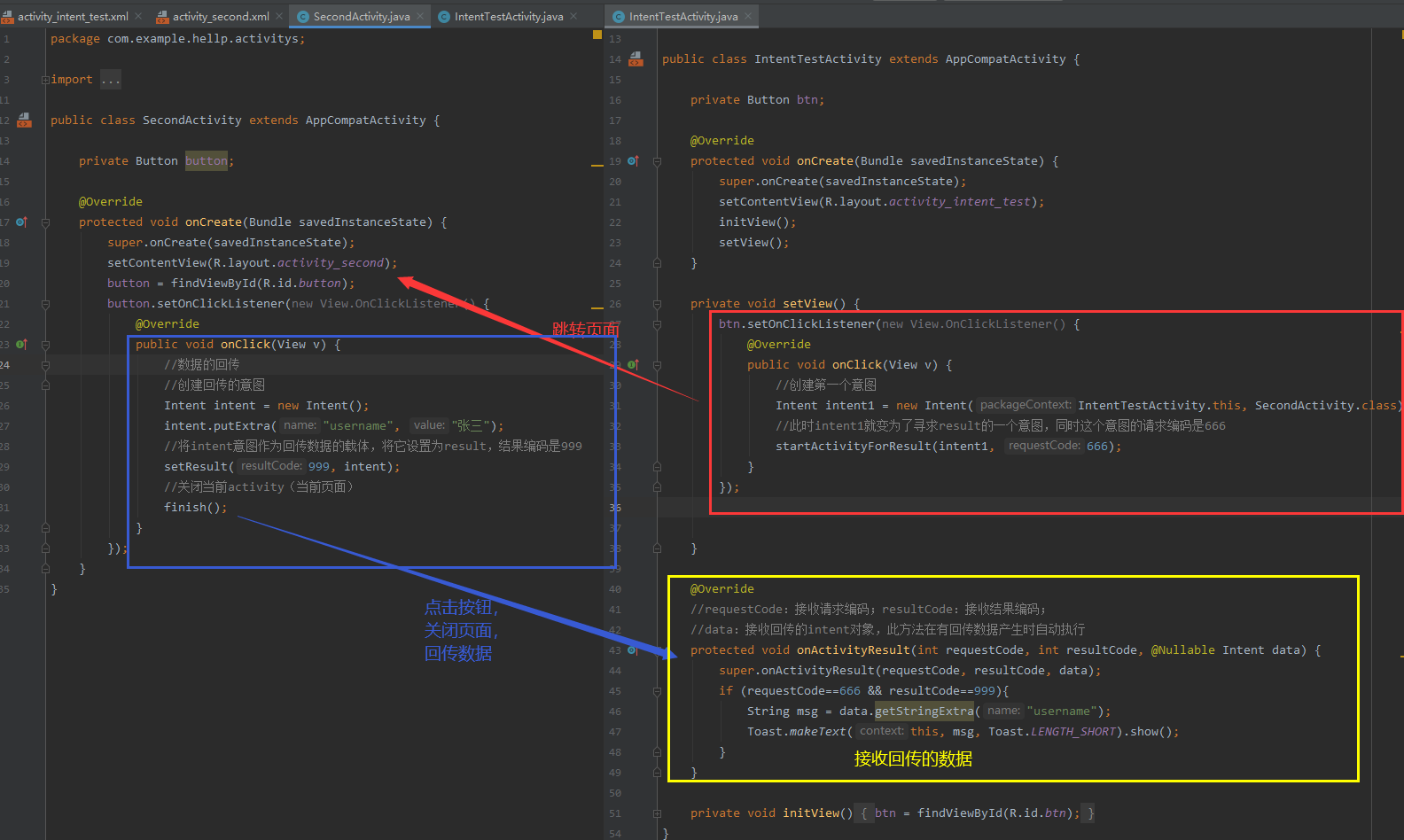Click 'activity_second' layout reference
The width and height of the screenshot is (1404, 840).
331,263
